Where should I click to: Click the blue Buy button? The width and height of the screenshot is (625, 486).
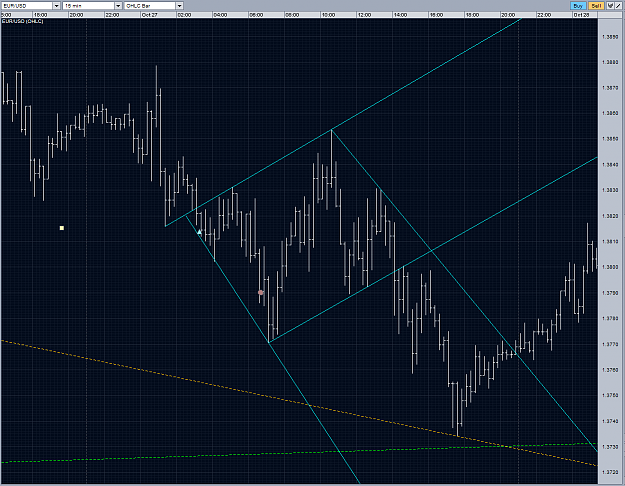[x=578, y=6]
